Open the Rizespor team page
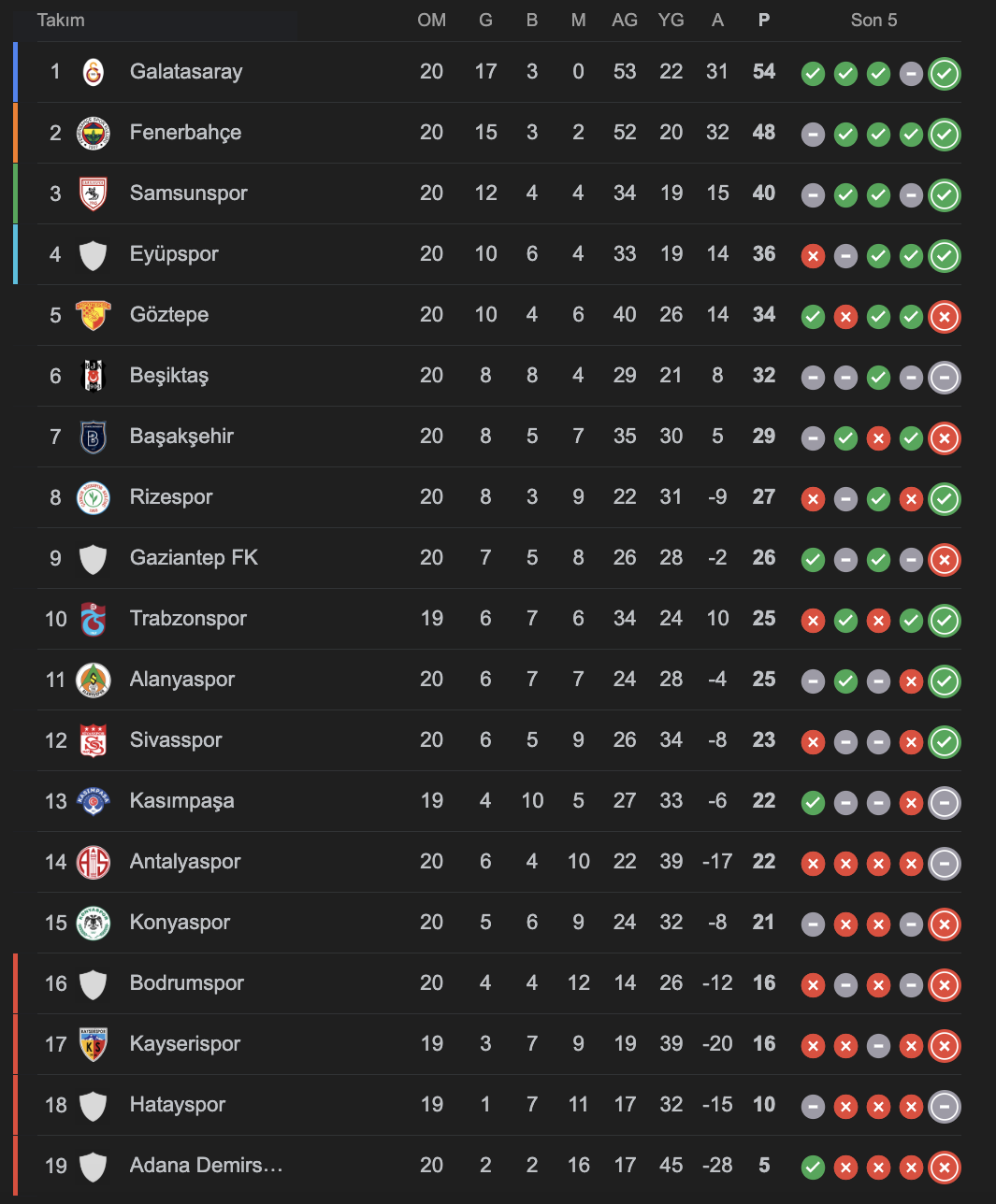Image resolution: width=996 pixels, height=1204 pixels. coord(171,497)
